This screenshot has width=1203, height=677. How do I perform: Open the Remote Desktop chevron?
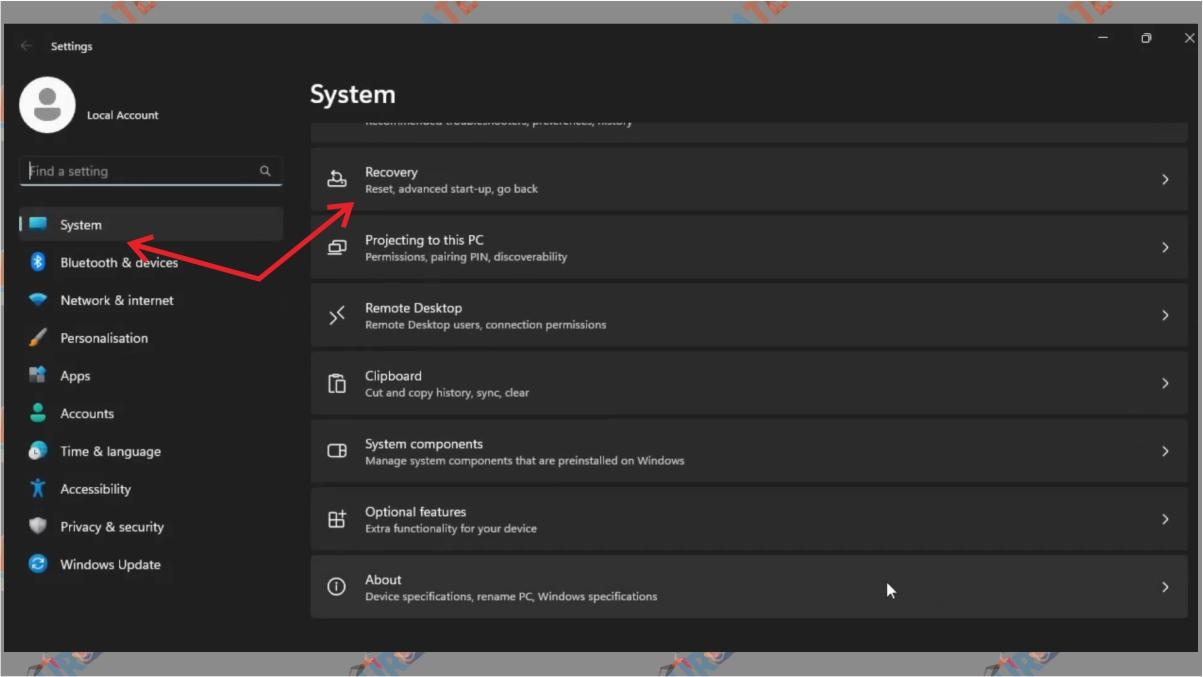[1165, 316]
